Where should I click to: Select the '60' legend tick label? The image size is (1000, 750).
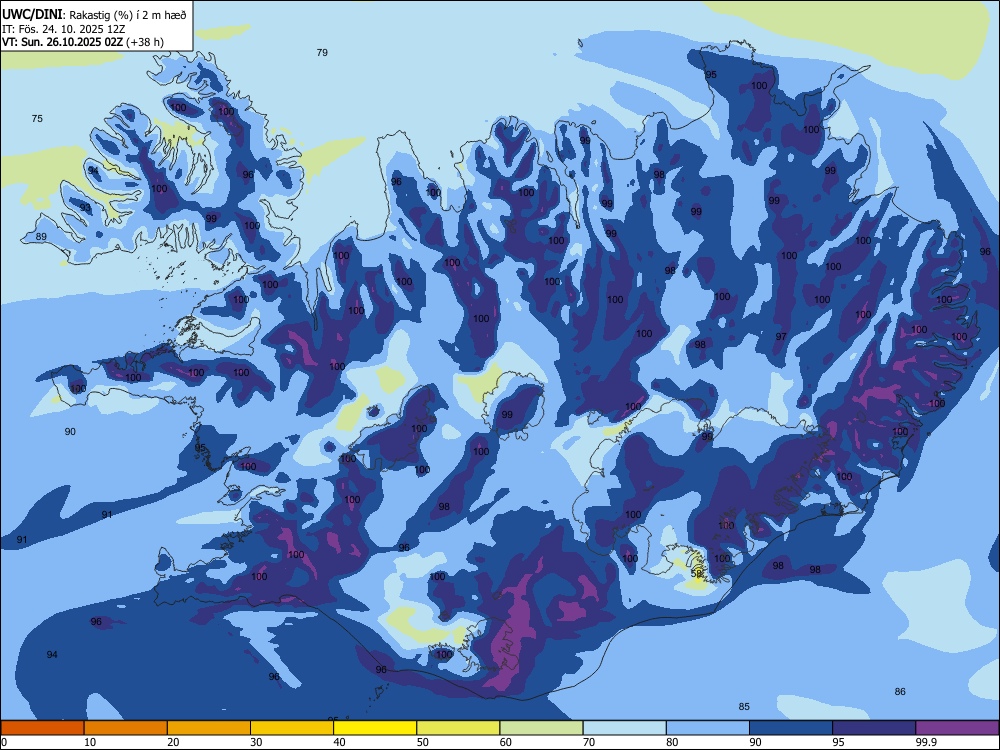click(x=506, y=742)
